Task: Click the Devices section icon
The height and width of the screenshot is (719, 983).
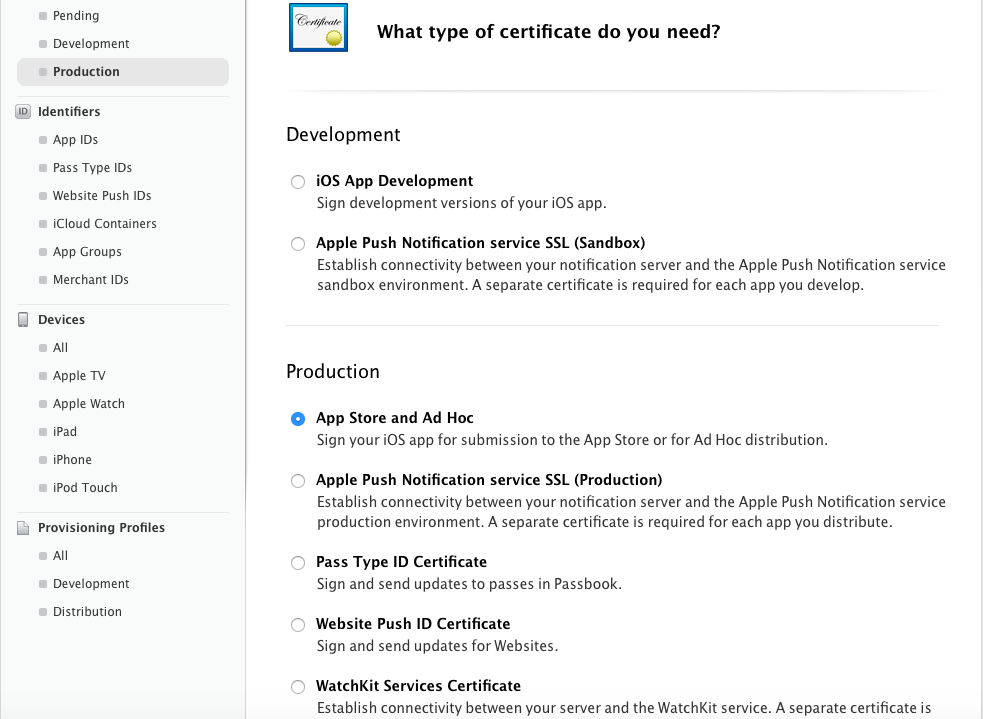Action: (x=23, y=320)
